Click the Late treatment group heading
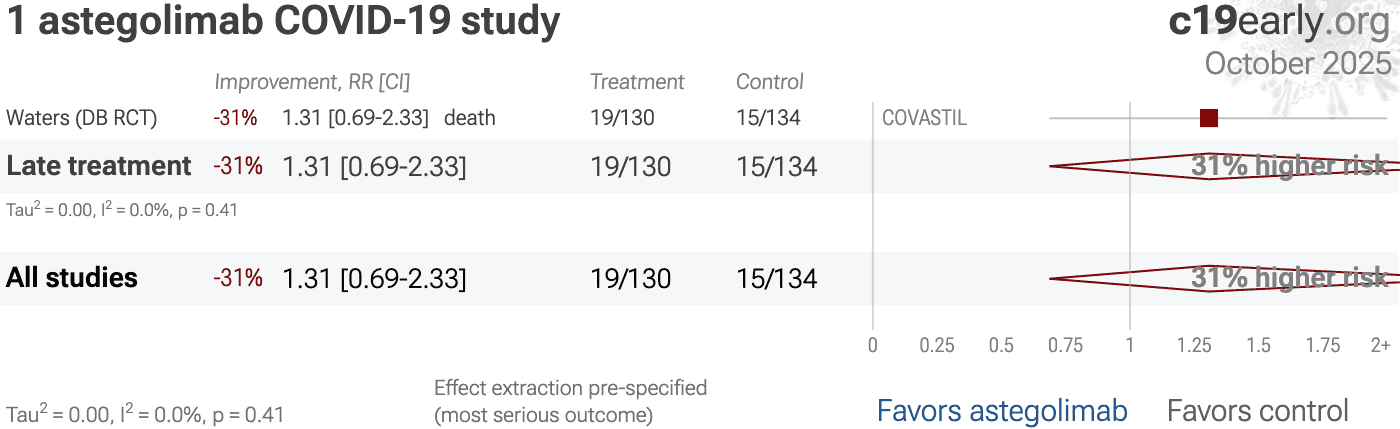1400x429 pixels. 99,166
